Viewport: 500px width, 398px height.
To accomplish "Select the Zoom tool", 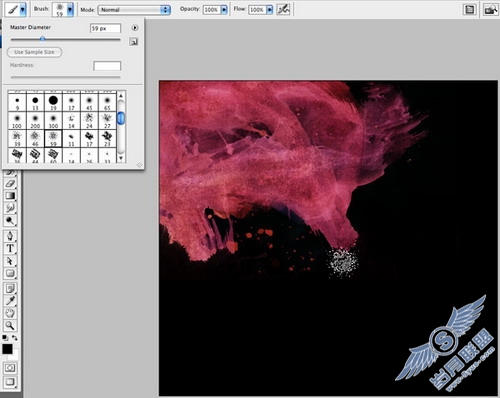I will pyautogui.click(x=10, y=325).
